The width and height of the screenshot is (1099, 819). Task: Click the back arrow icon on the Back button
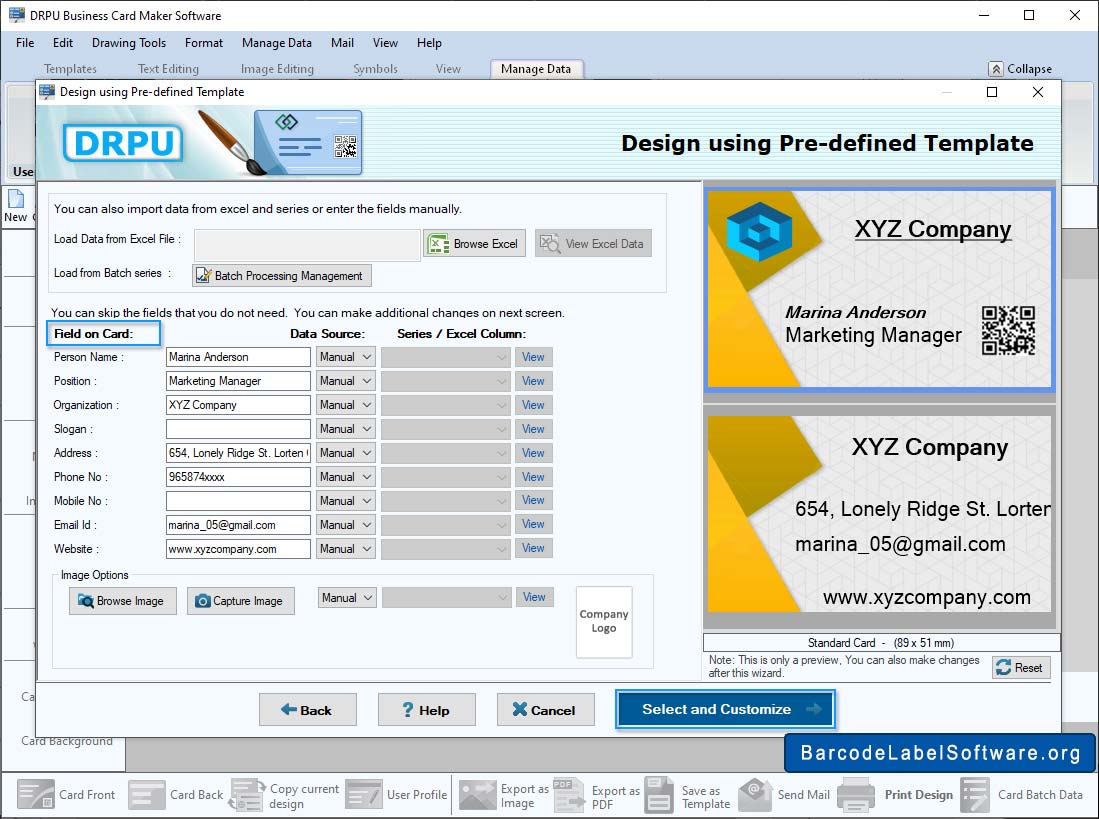[289, 710]
